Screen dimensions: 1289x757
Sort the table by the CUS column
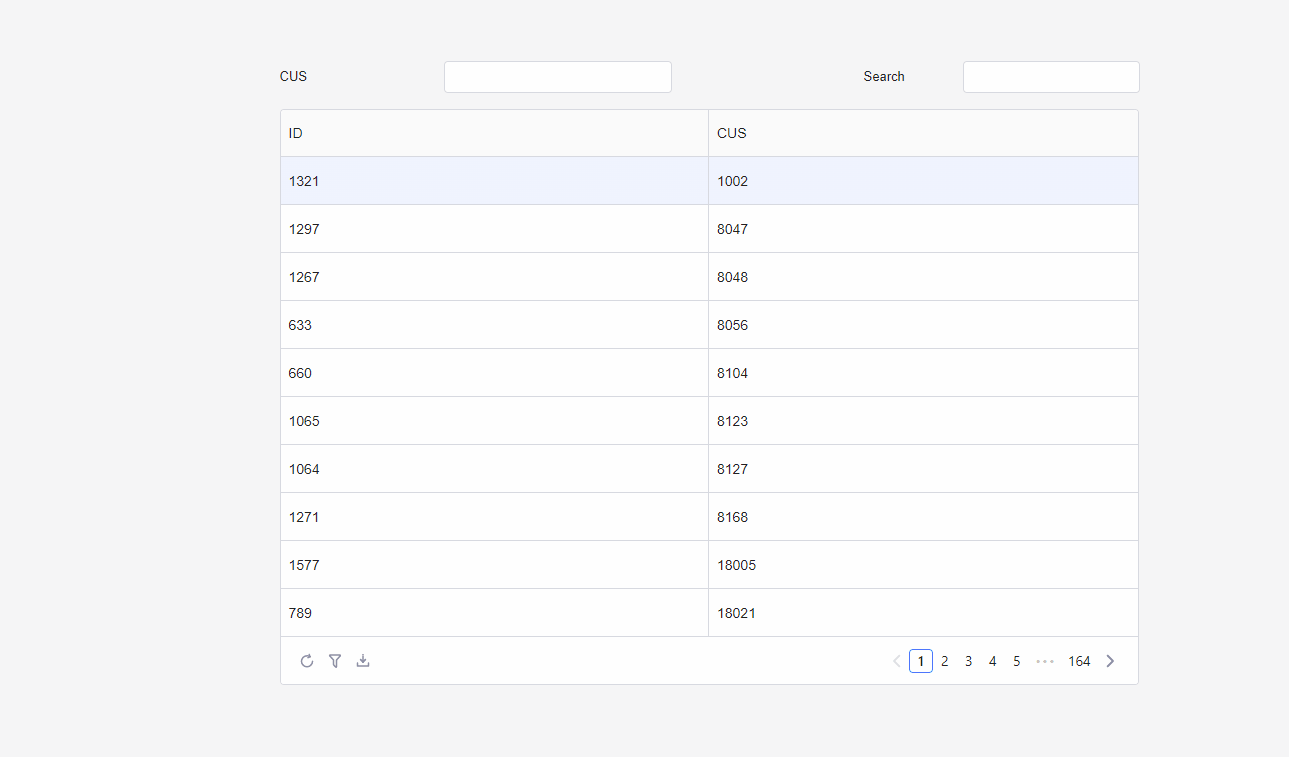[x=731, y=133]
